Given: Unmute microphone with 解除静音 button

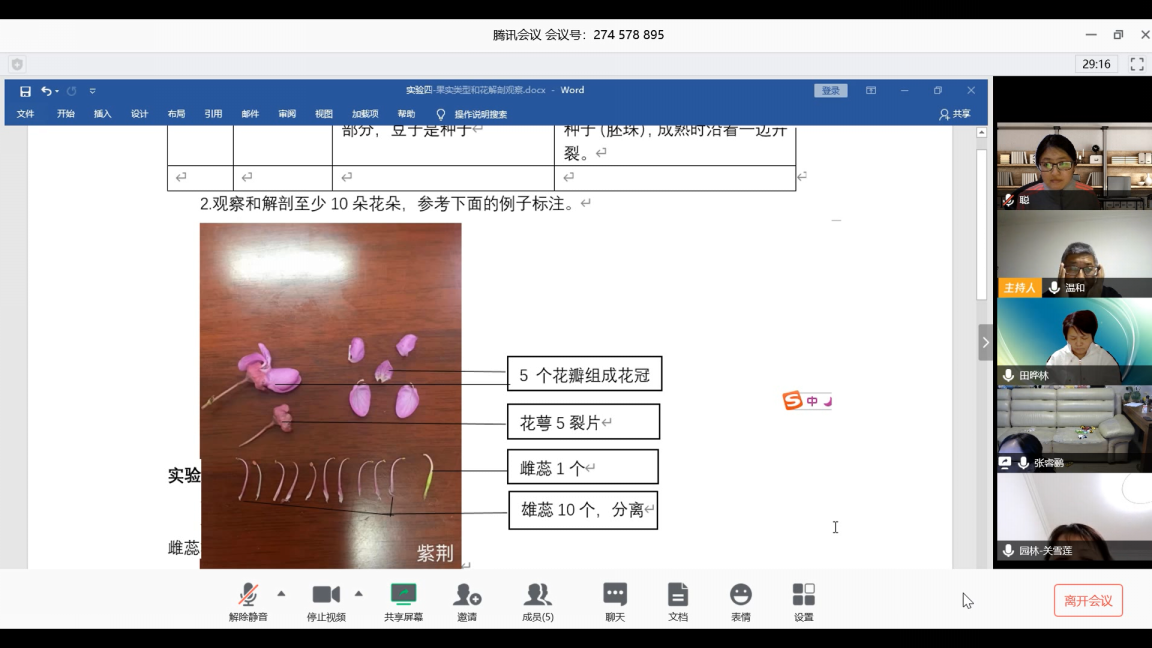Looking at the screenshot, I should [248, 602].
